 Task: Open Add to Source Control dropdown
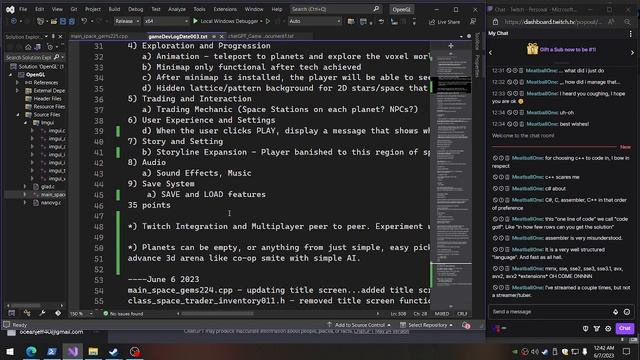[359, 325]
